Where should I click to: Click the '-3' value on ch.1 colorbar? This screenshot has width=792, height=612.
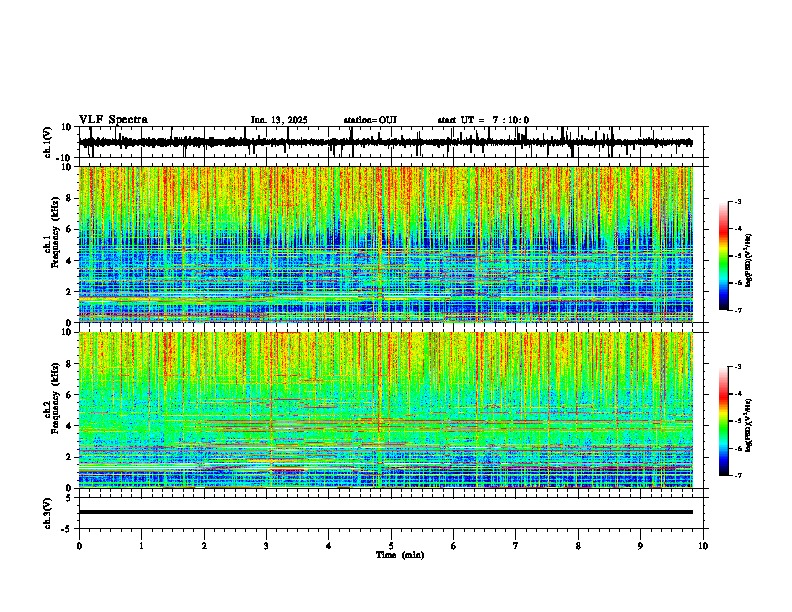[x=738, y=202]
